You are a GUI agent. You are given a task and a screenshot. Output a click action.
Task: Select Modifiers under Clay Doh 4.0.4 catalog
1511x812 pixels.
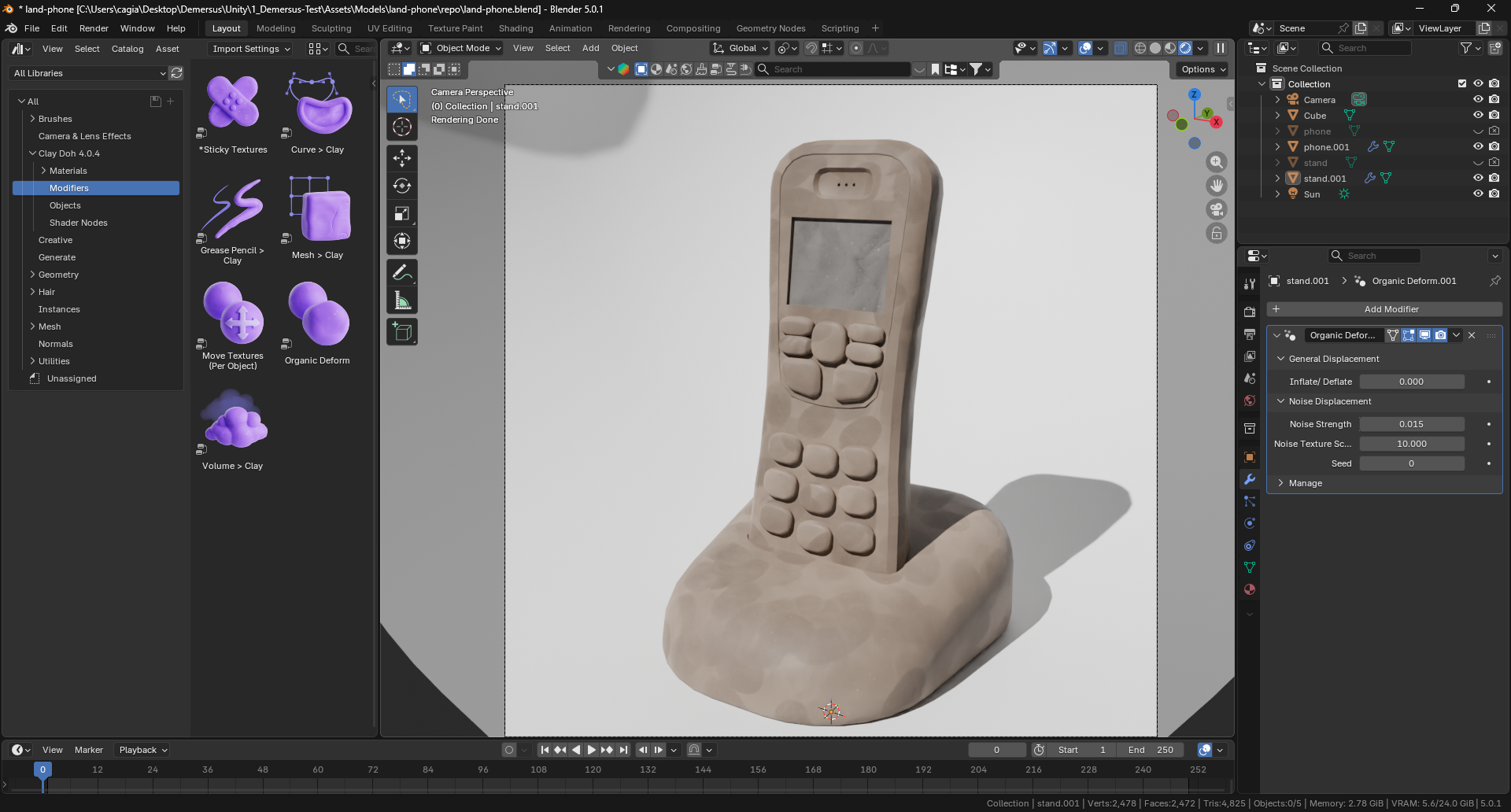[69, 188]
